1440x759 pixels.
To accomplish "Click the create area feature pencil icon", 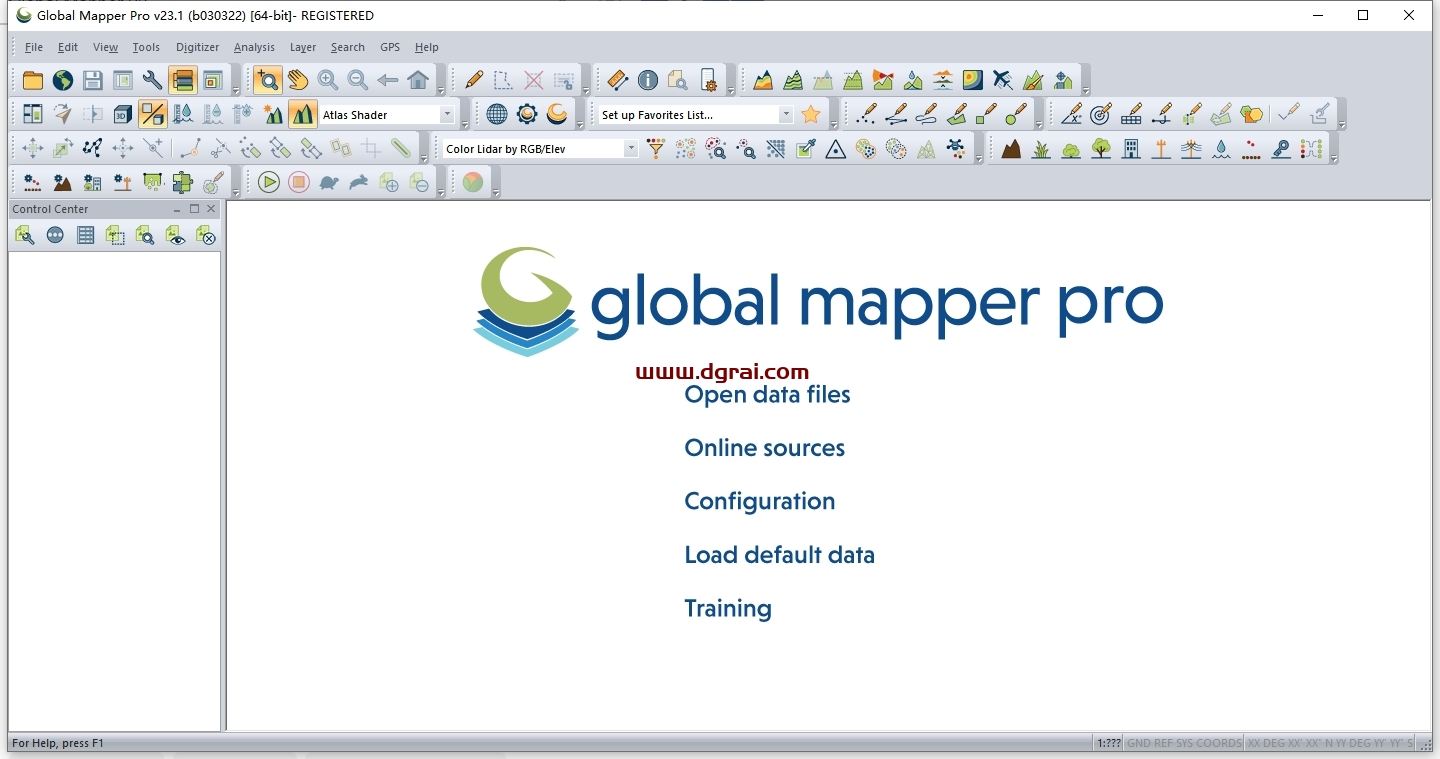I will tap(957, 114).
